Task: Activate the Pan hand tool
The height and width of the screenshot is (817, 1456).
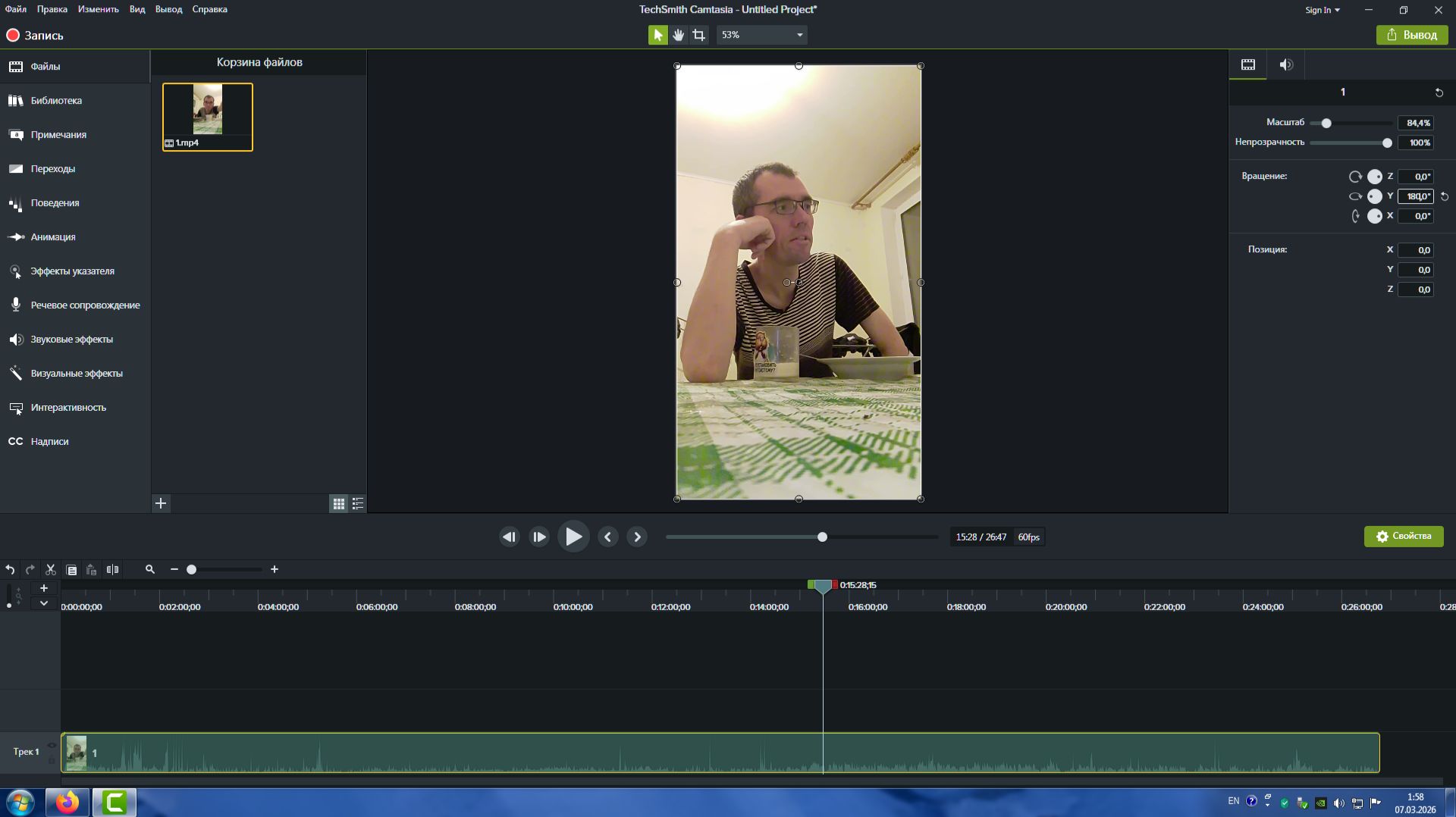Action: pyautogui.click(x=678, y=35)
